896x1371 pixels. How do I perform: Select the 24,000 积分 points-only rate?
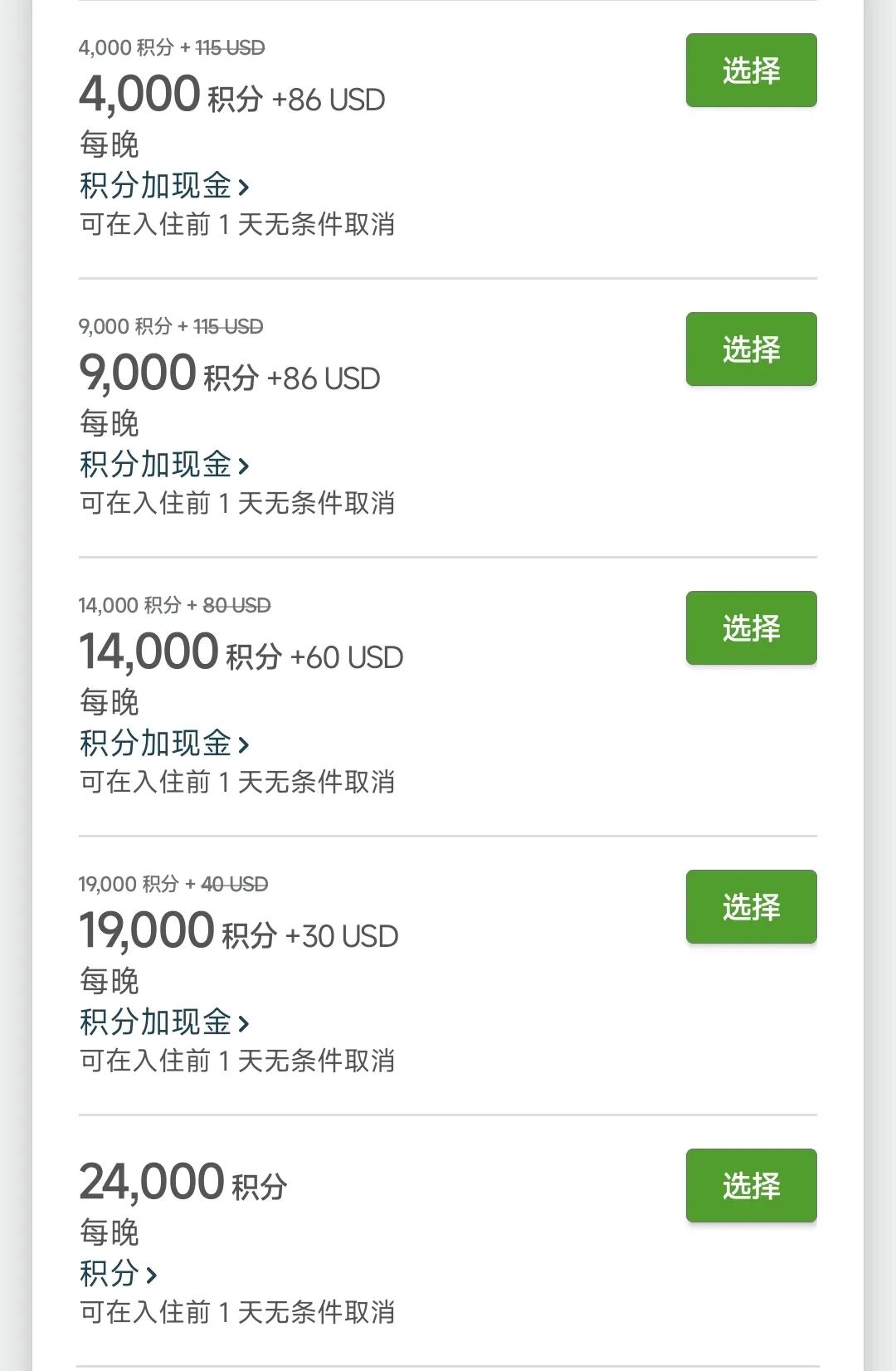coord(751,1186)
